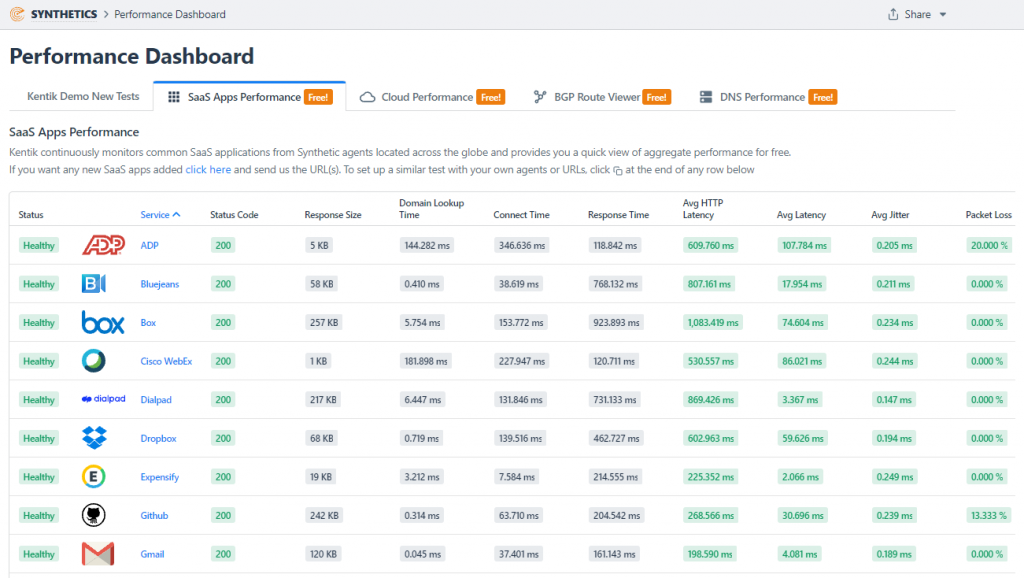The height and width of the screenshot is (578, 1024).
Task: Click the Dropbox logo icon
Action: (94, 438)
